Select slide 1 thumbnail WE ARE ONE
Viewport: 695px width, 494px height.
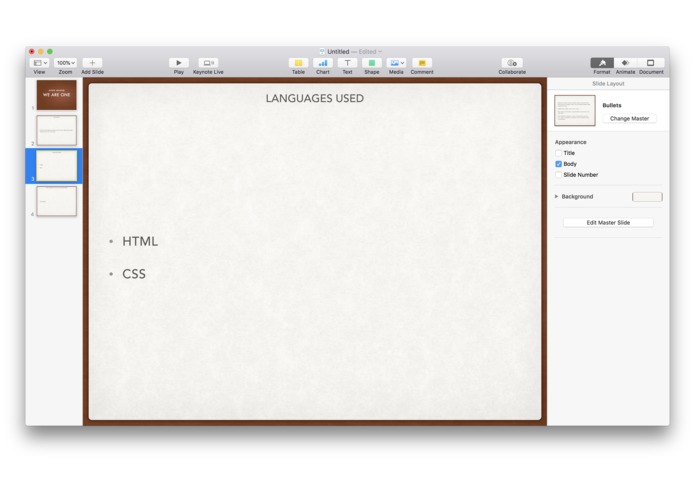coord(57,95)
